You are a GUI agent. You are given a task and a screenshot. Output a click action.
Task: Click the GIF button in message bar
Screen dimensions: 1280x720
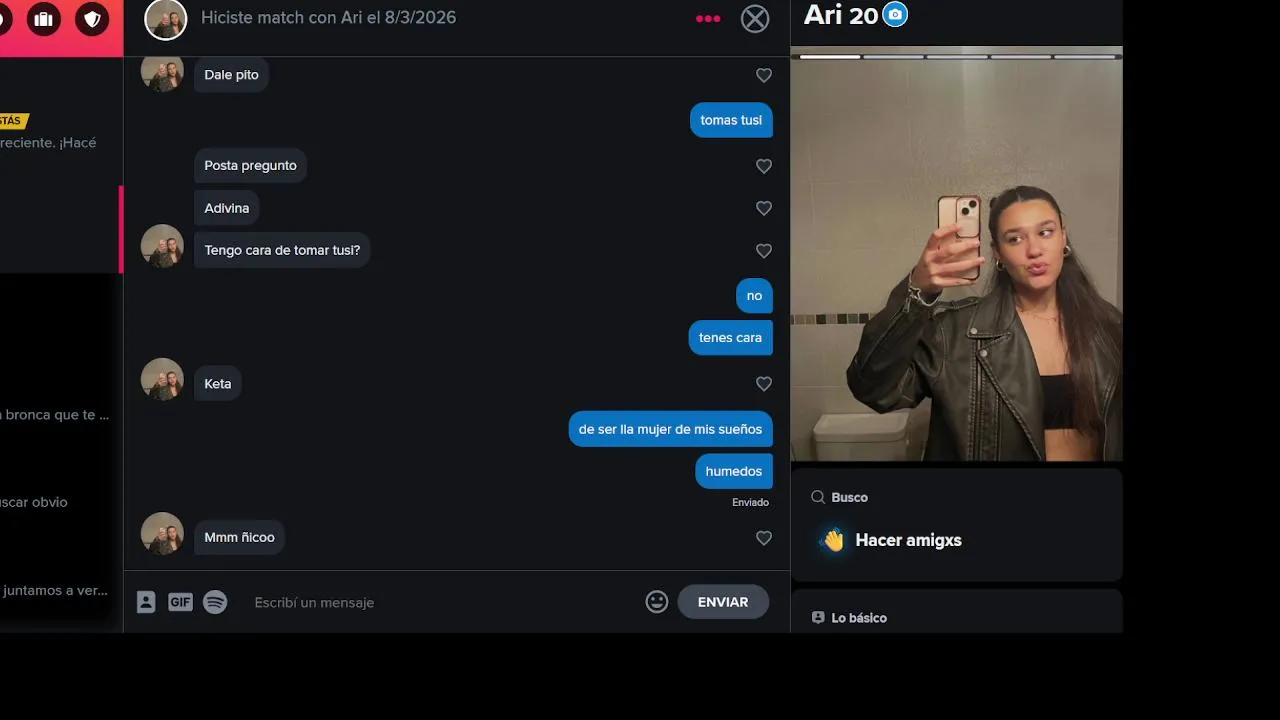(x=180, y=602)
